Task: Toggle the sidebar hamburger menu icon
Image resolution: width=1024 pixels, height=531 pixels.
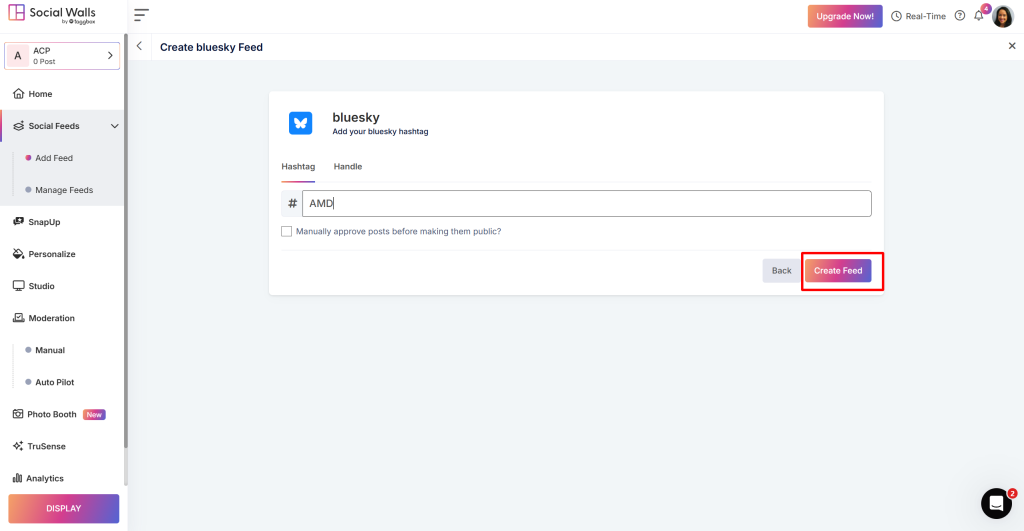Action: click(141, 14)
